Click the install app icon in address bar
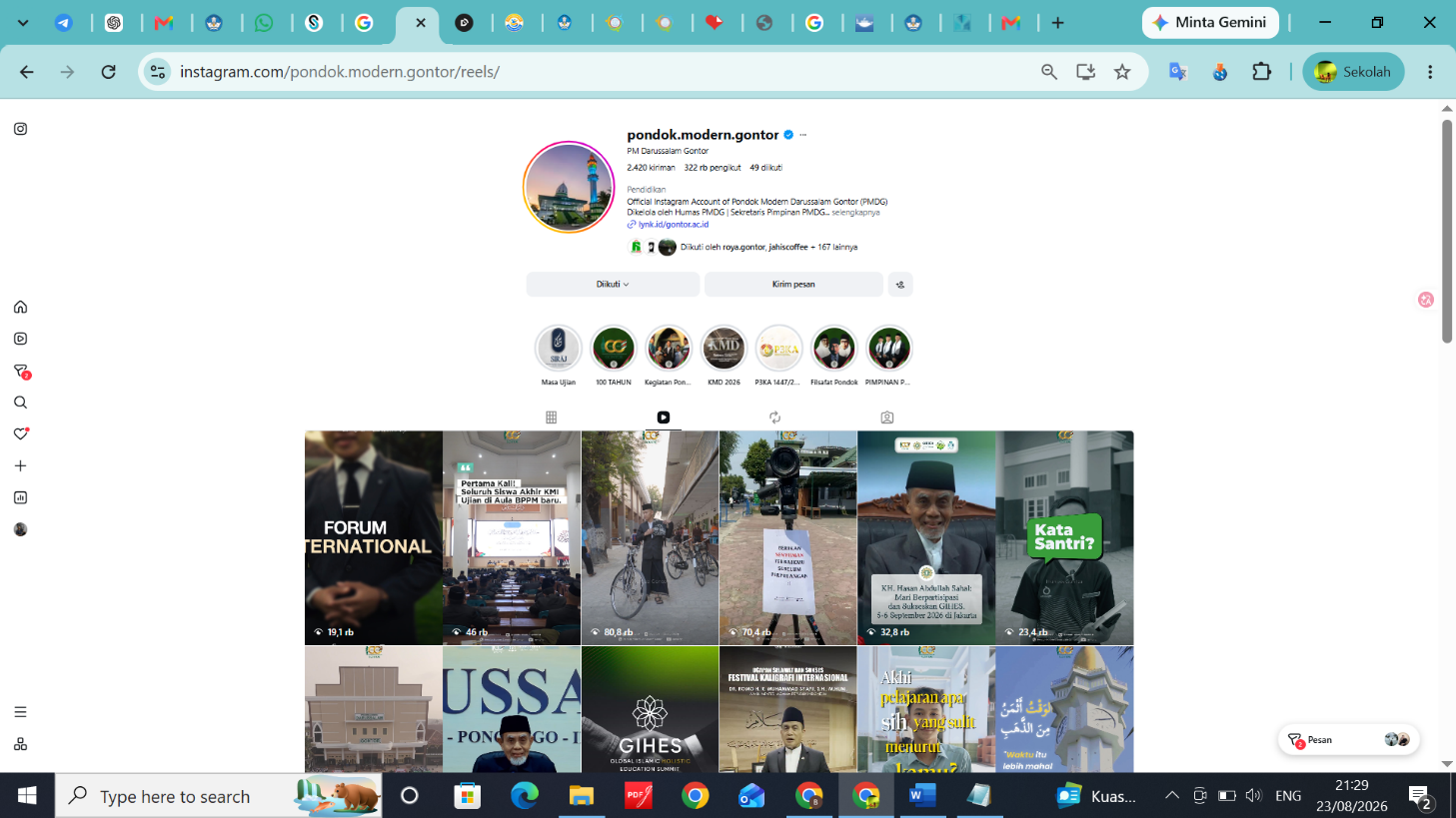Image resolution: width=1456 pixels, height=818 pixels. point(1085,72)
